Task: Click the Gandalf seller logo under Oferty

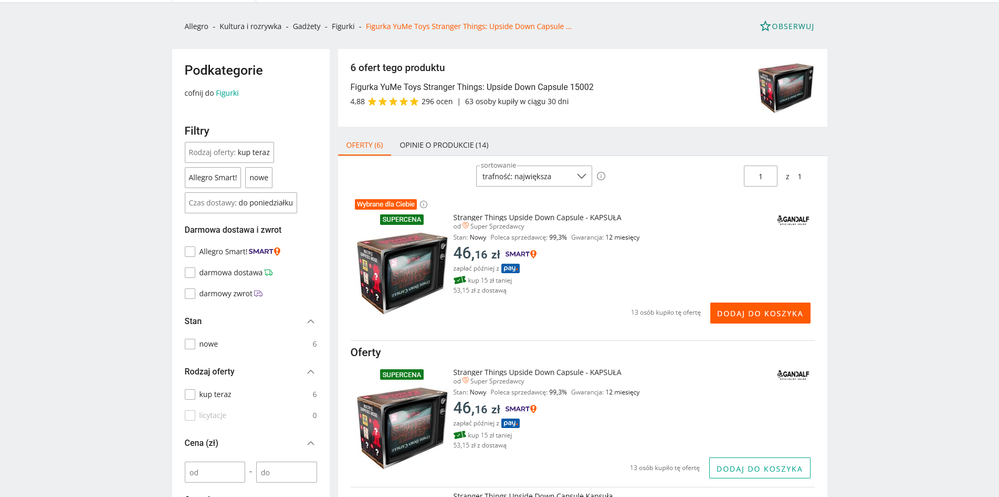Action: (793, 375)
